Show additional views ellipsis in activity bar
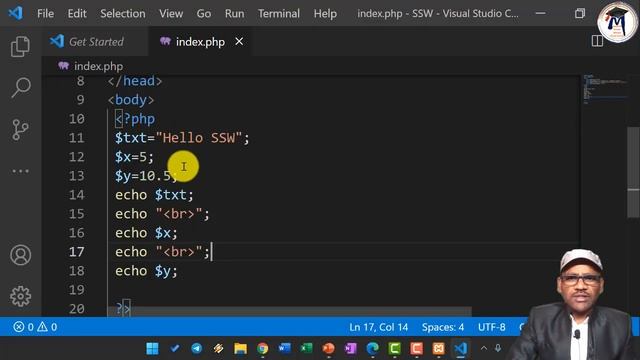 [20, 171]
